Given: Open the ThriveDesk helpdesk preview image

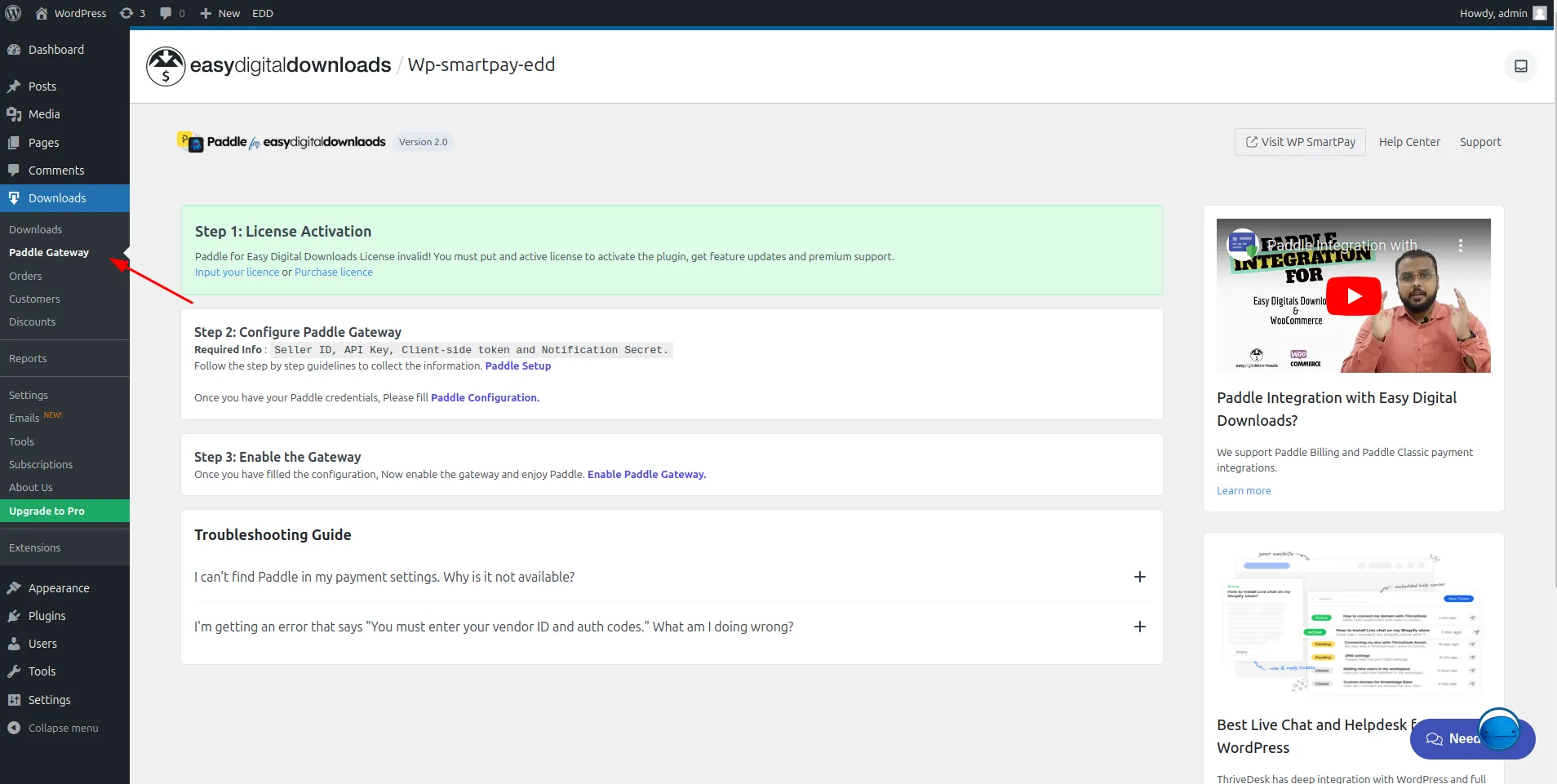Looking at the screenshot, I should pos(1353,622).
